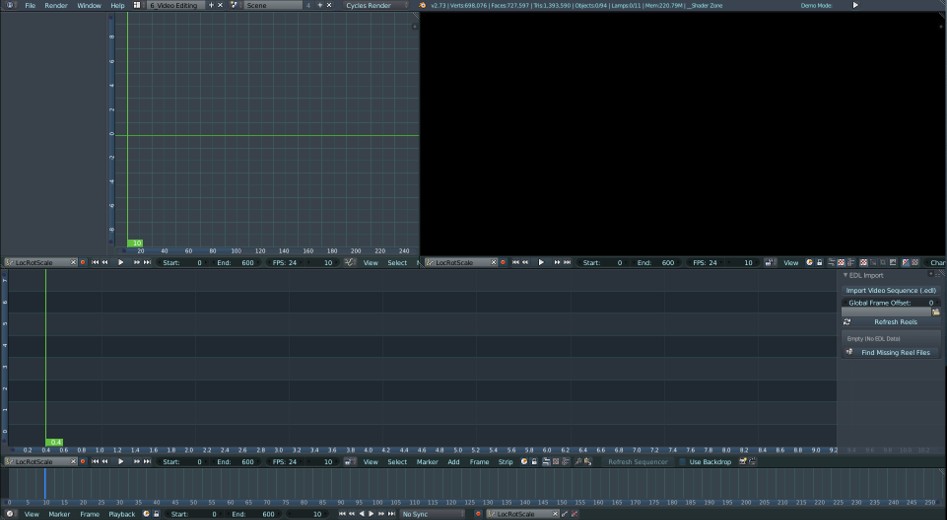Click the folder icon beside the EDL file path
Image resolution: width=947 pixels, height=520 pixels.
[936, 312]
